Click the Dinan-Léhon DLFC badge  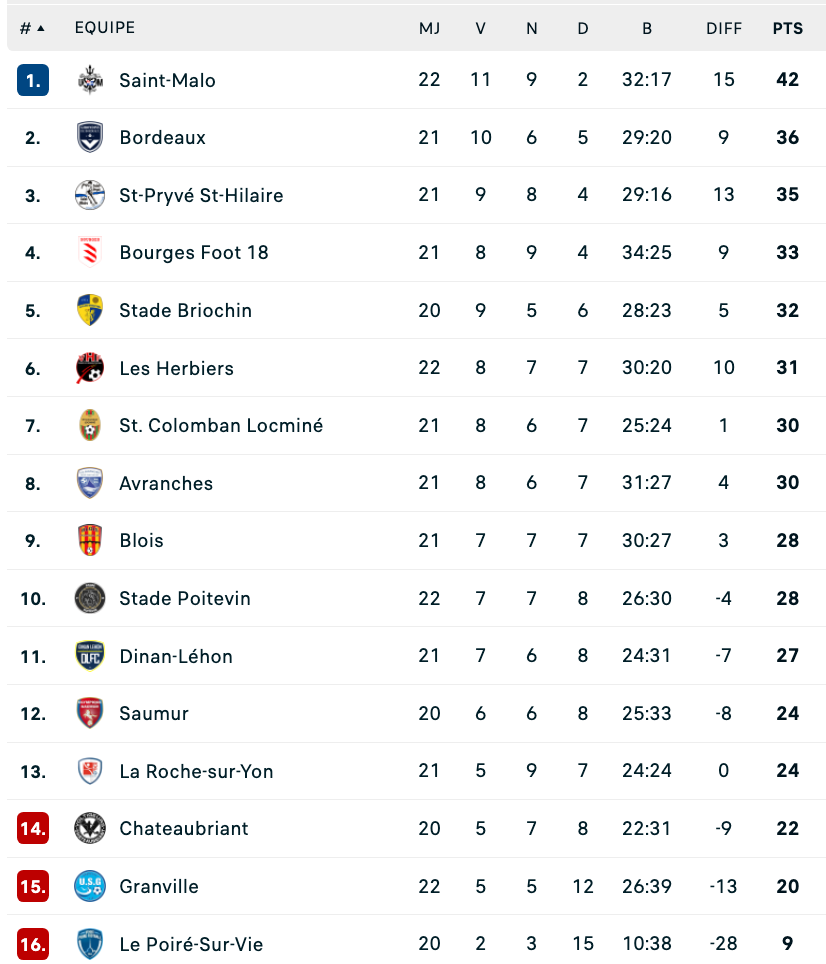[x=90, y=656]
